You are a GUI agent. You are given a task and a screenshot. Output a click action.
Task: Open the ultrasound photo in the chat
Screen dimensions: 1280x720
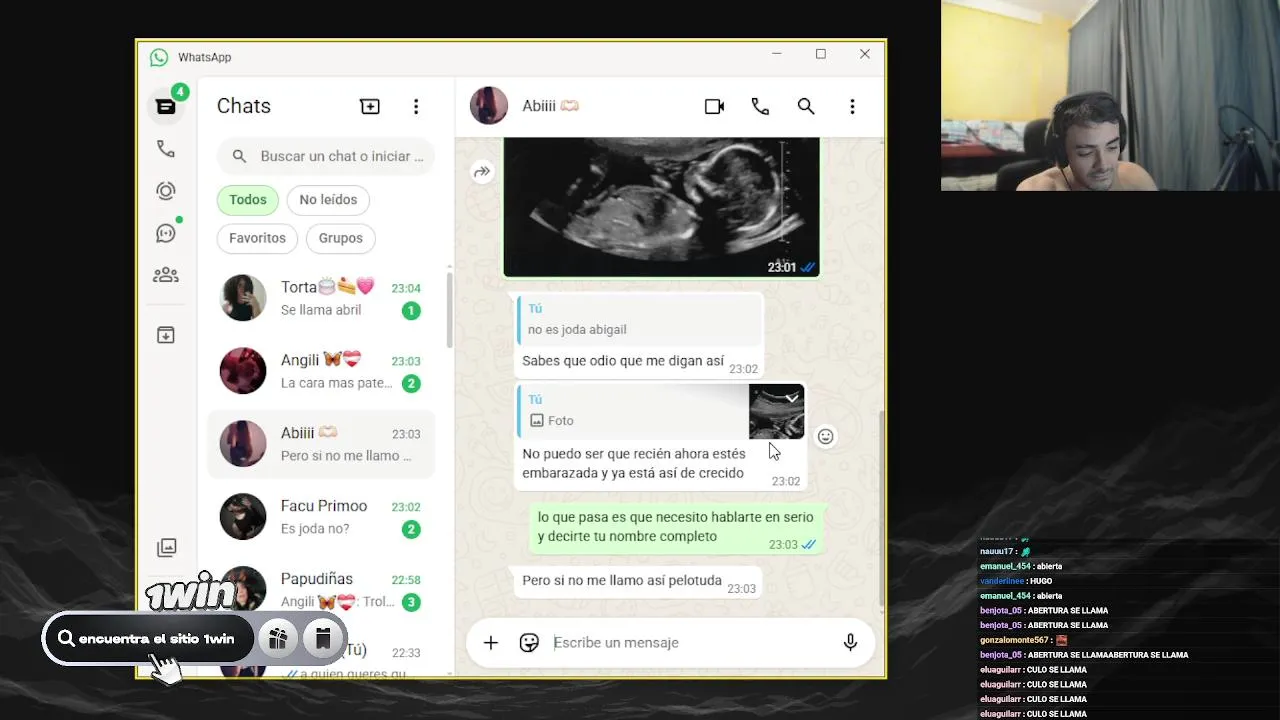click(661, 207)
